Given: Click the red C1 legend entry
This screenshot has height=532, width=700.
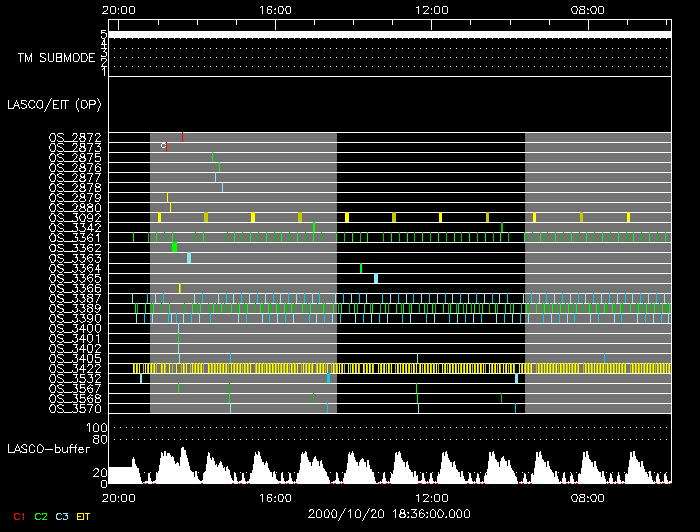Looking at the screenshot, I should click(18, 516).
